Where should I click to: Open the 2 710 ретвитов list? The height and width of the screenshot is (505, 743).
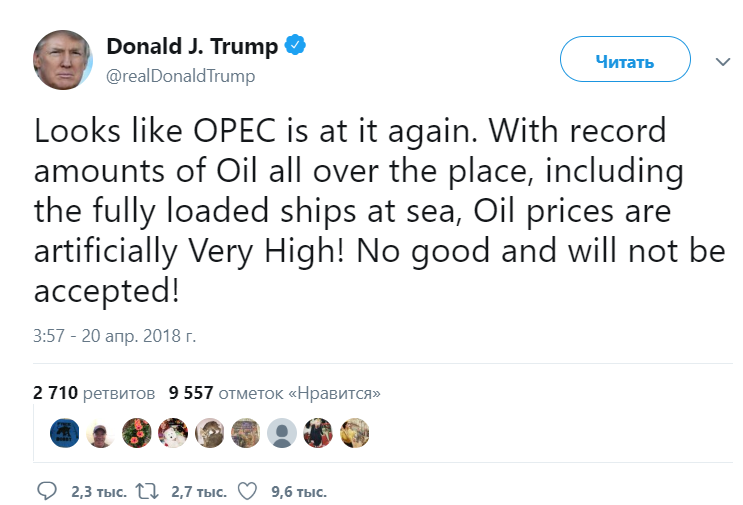[x=94, y=393]
